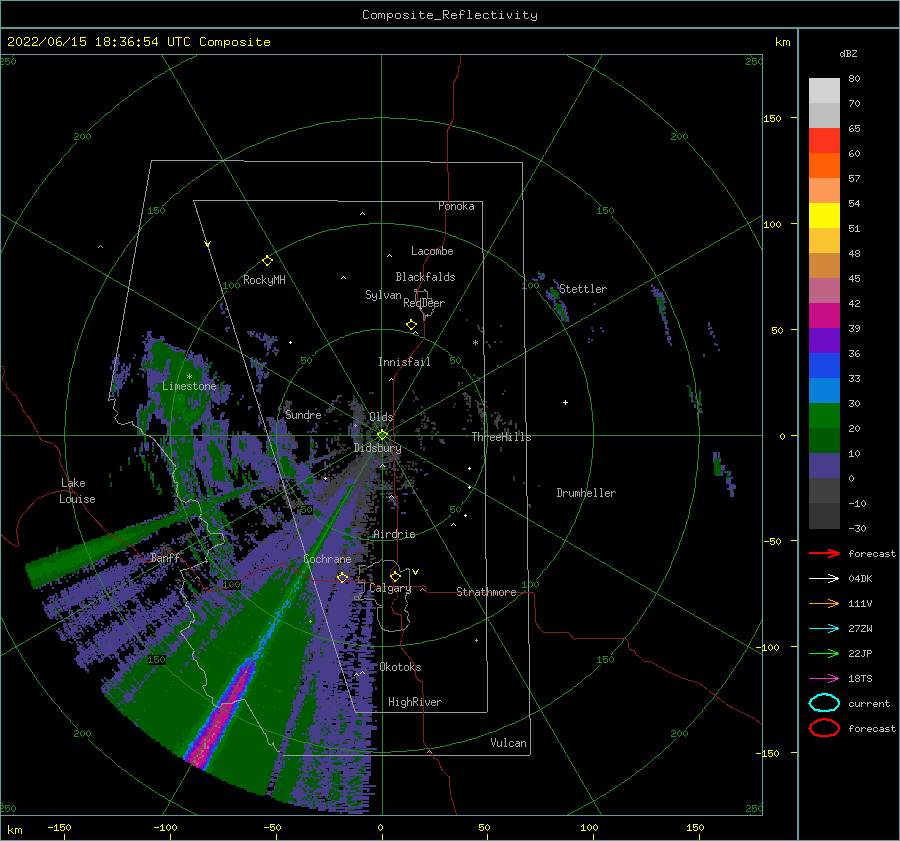Click the 150 tick on right axis
Image resolution: width=900 pixels, height=841 pixels.
coord(773,118)
